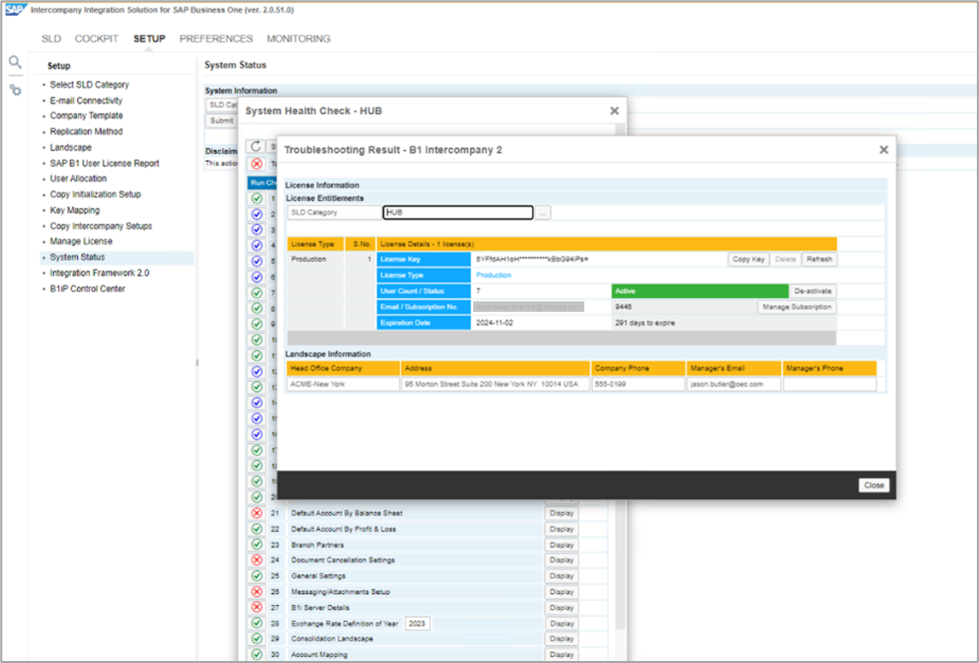Click green check status icon for Branch Partners
Image resolution: width=979 pixels, height=663 pixels.
[257, 545]
